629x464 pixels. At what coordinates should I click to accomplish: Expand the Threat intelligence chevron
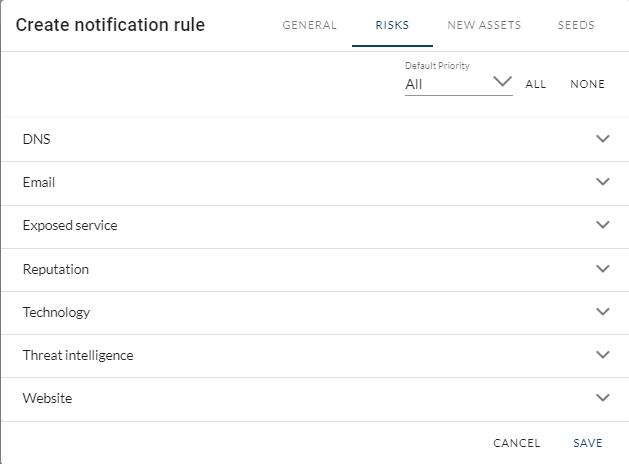[x=602, y=355]
